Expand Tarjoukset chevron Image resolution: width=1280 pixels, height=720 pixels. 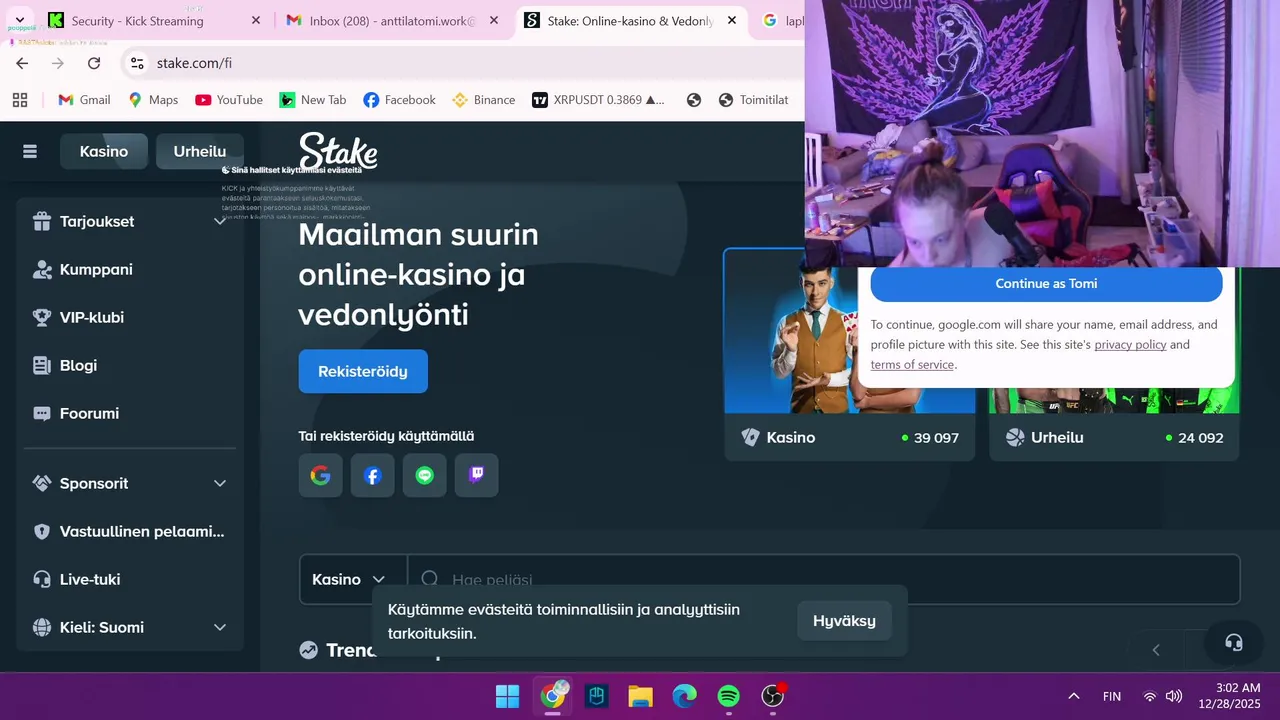[220, 221]
